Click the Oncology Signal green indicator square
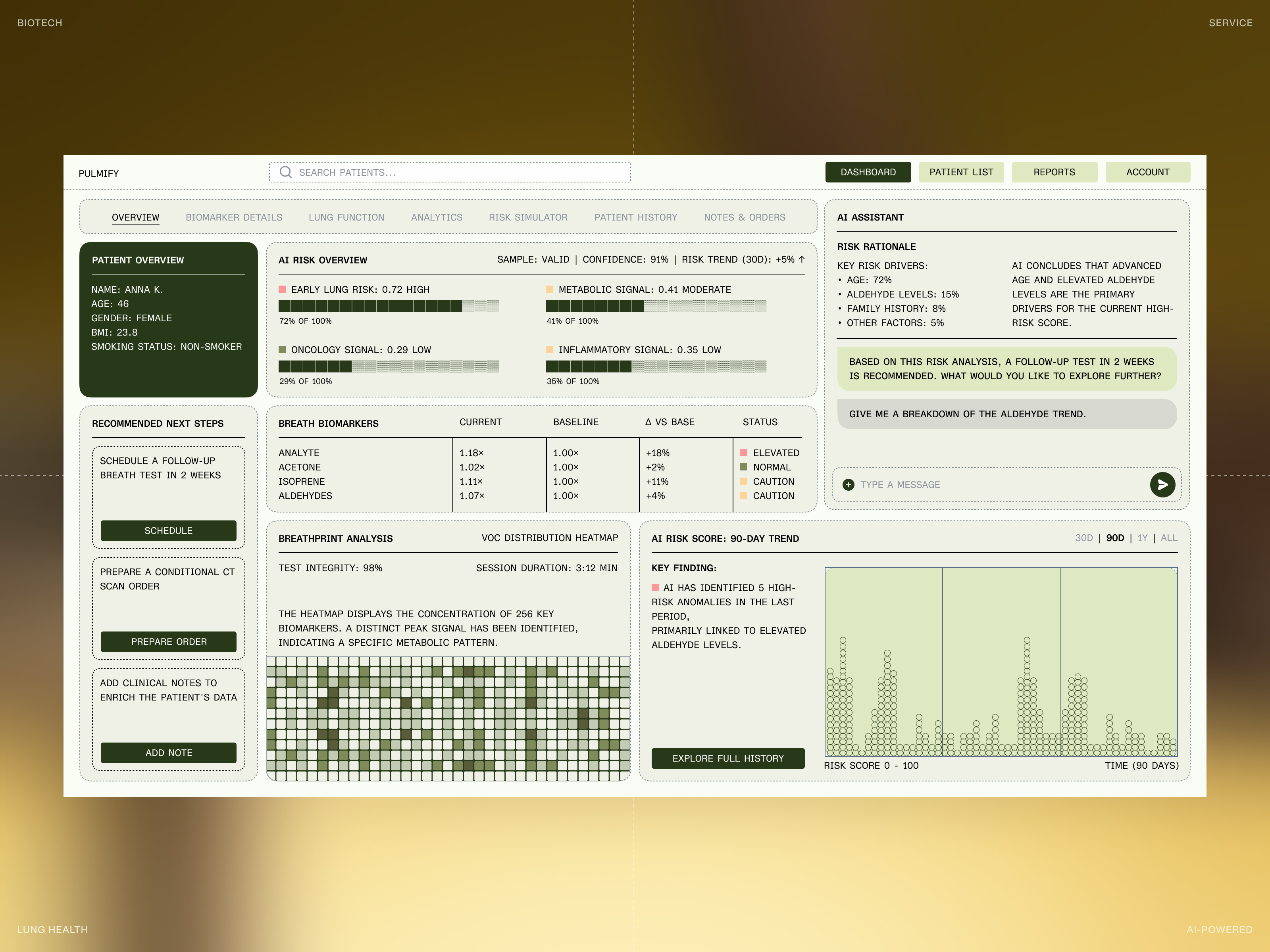 [282, 349]
